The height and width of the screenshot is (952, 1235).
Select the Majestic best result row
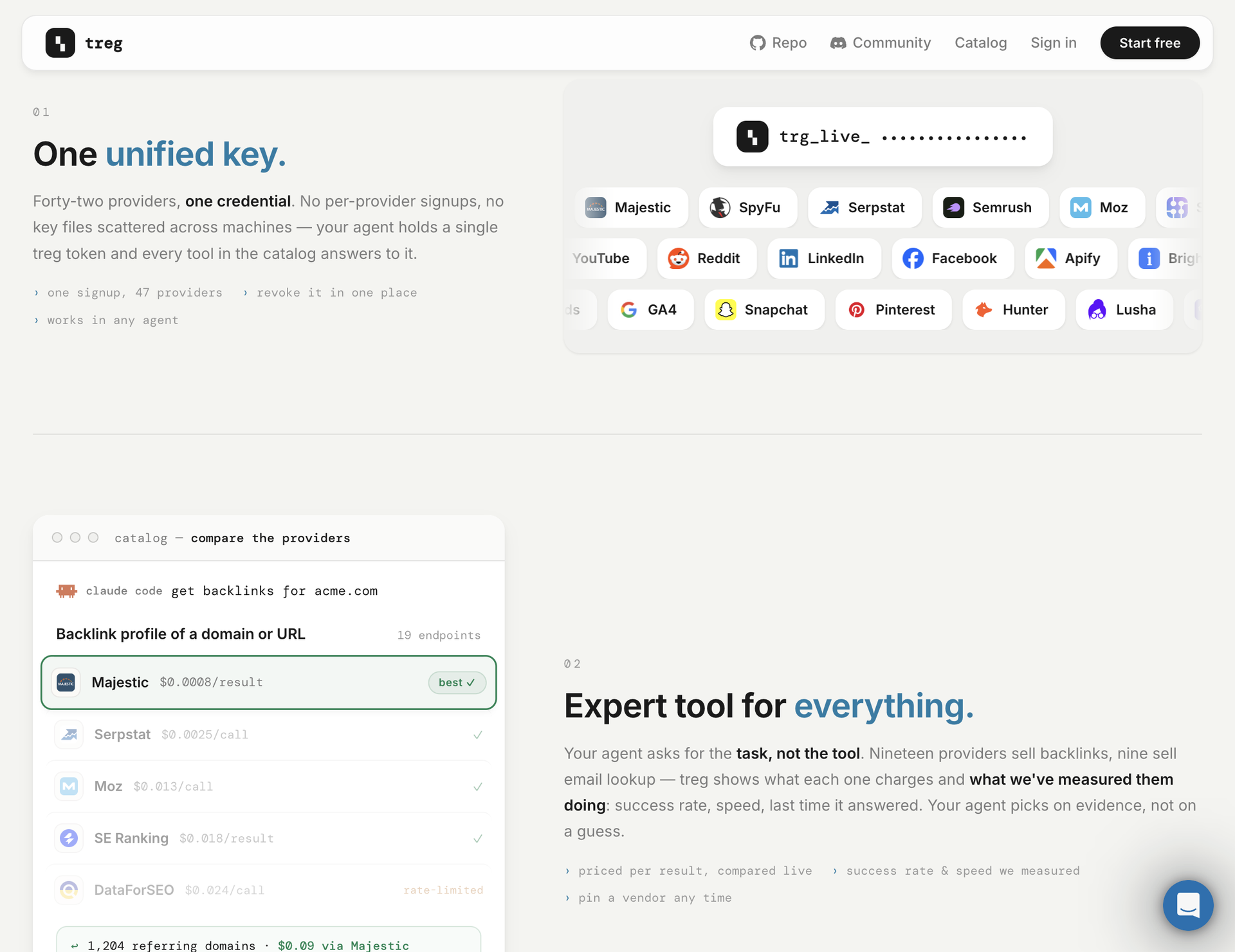point(269,682)
